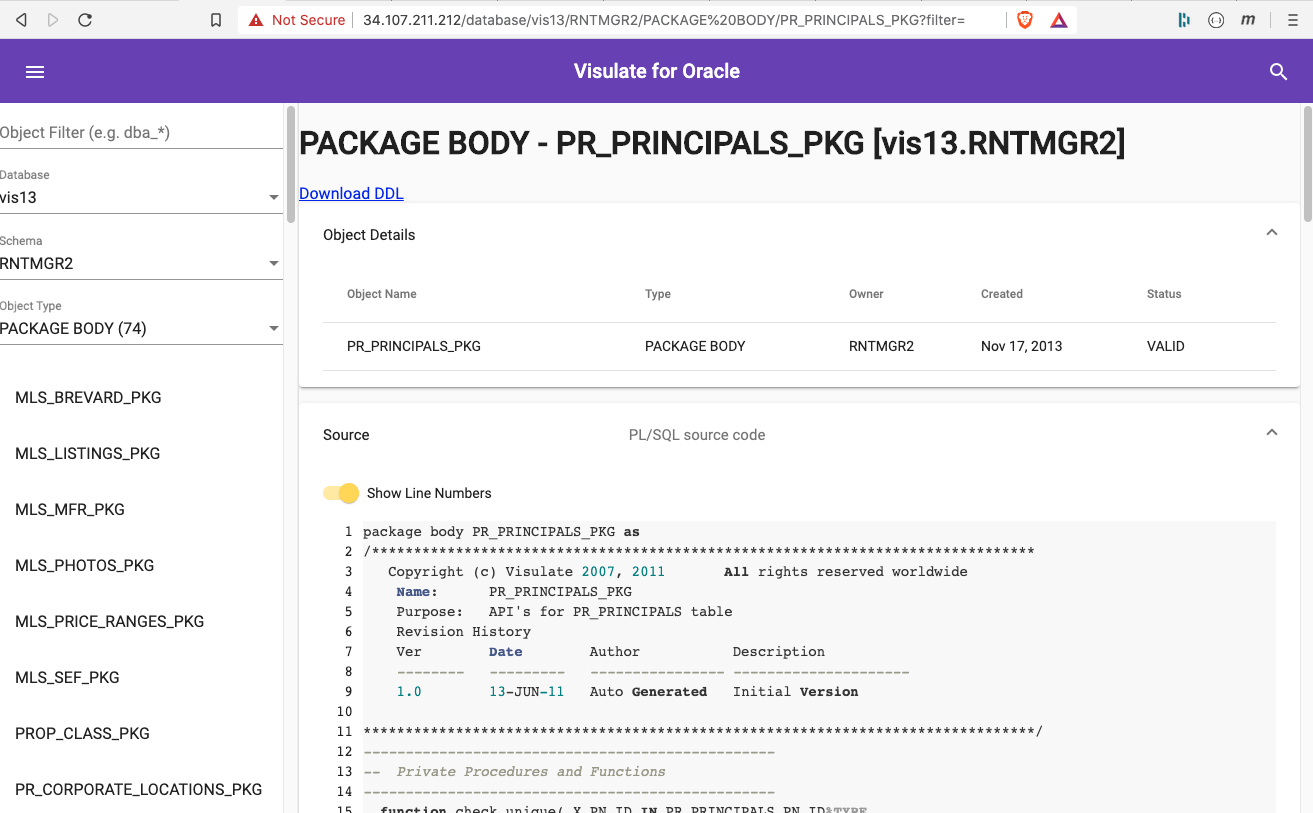The width and height of the screenshot is (1313, 813).
Task: Open the hamburger navigation menu
Action: (35, 72)
